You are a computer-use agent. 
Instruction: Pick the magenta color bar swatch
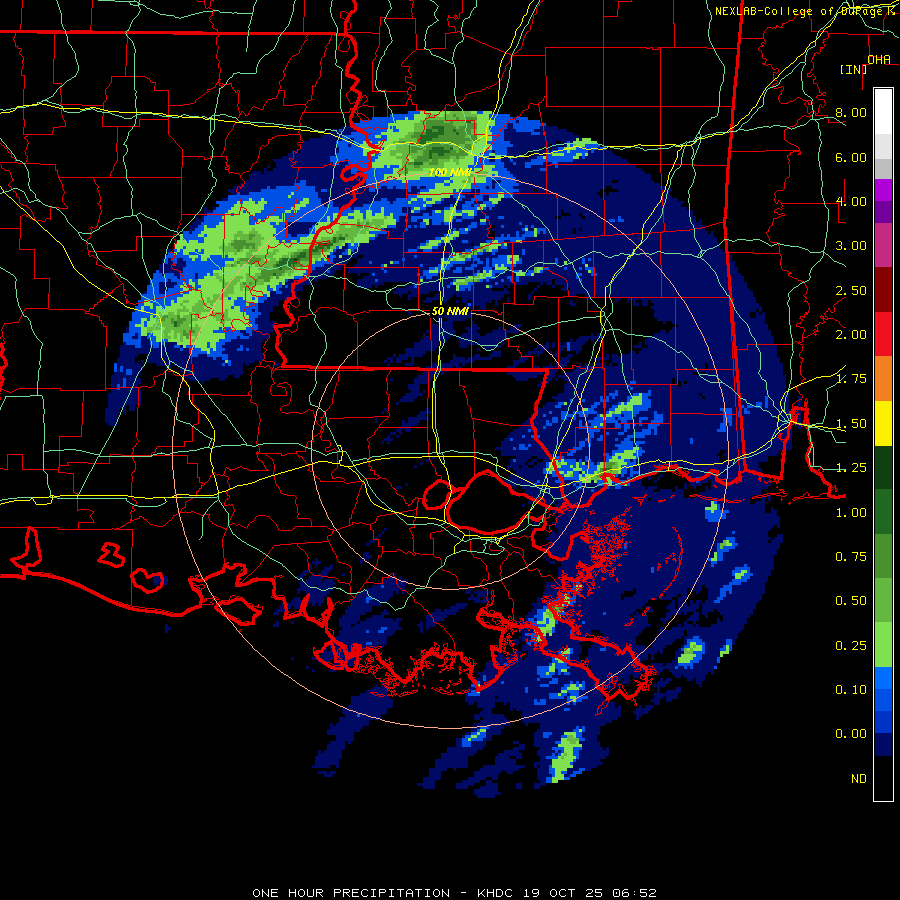(883, 190)
